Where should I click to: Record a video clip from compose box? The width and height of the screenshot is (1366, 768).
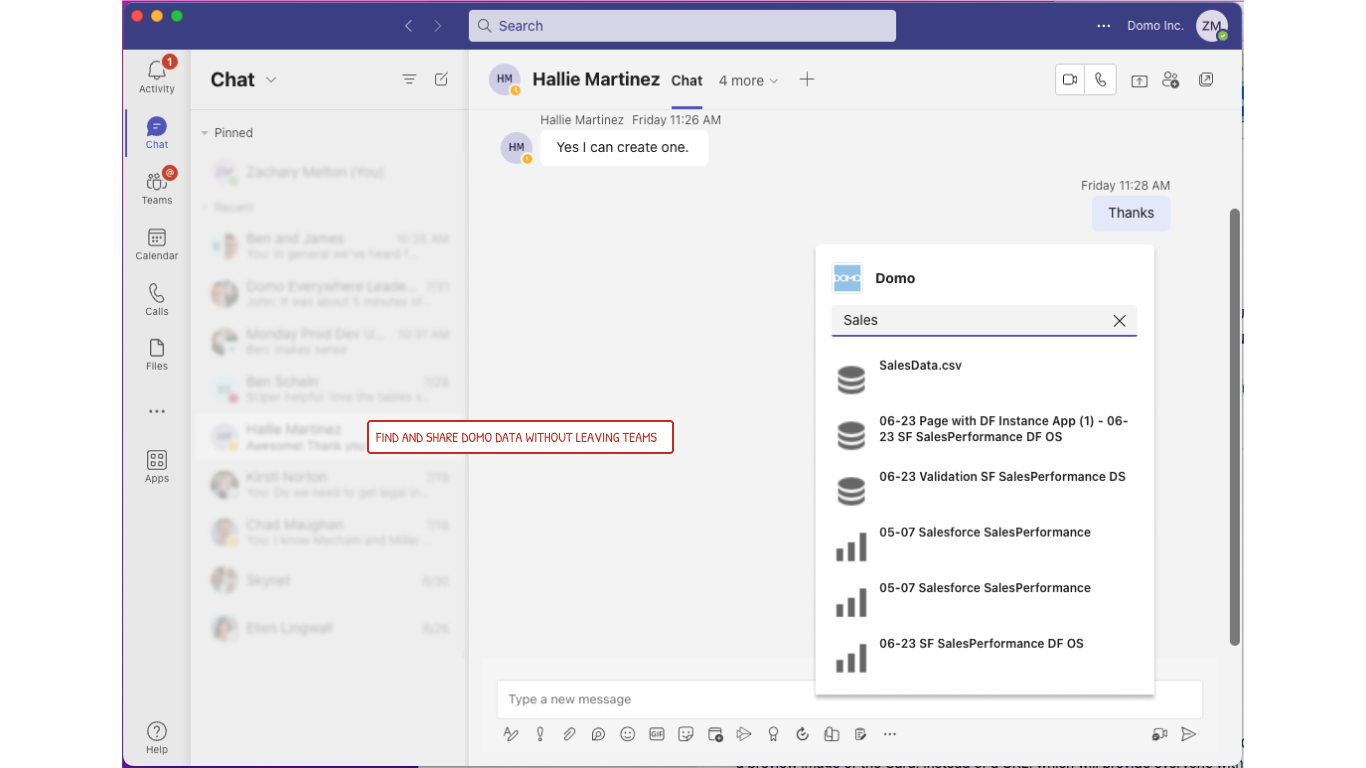point(1159,734)
